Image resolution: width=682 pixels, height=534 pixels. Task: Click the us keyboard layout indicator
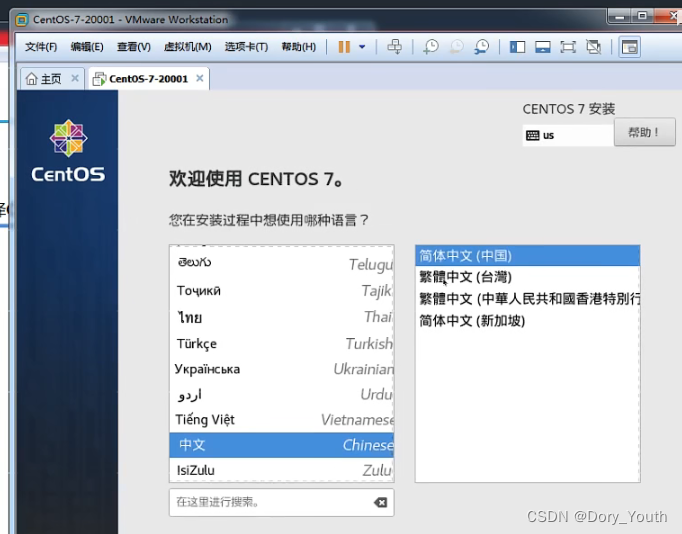pos(568,135)
